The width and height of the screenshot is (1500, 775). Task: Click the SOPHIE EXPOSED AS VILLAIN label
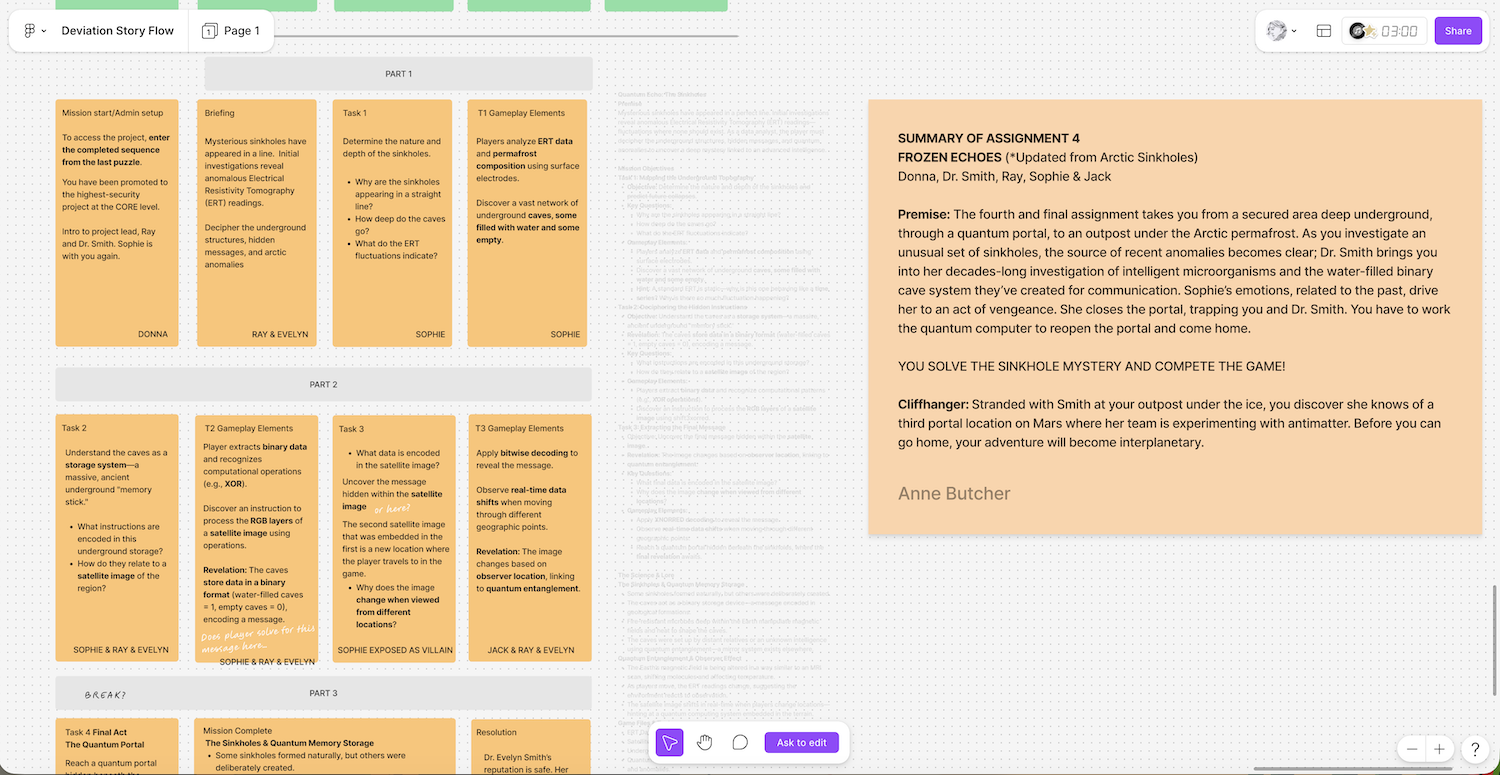pos(395,650)
